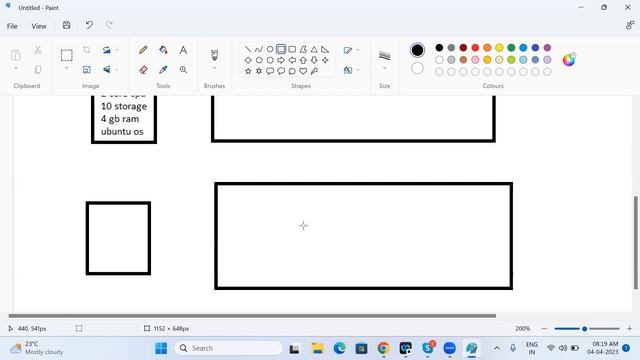Select the Heart shape
This screenshot has height=360, width=640.
pyautogui.click(x=303, y=71)
